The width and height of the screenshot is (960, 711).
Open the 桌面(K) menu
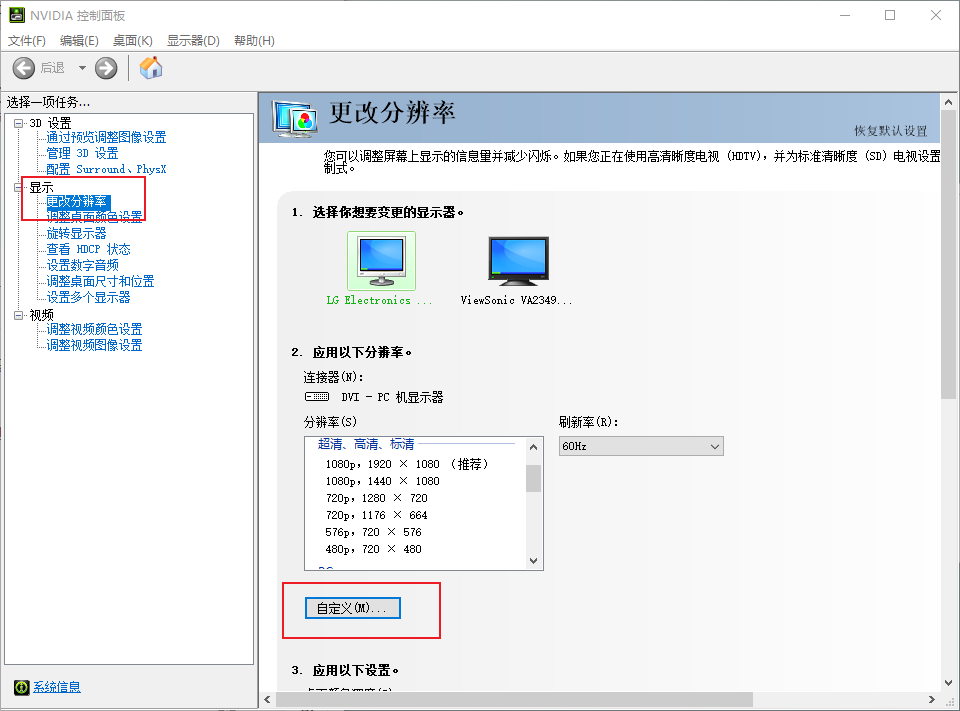[132, 40]
